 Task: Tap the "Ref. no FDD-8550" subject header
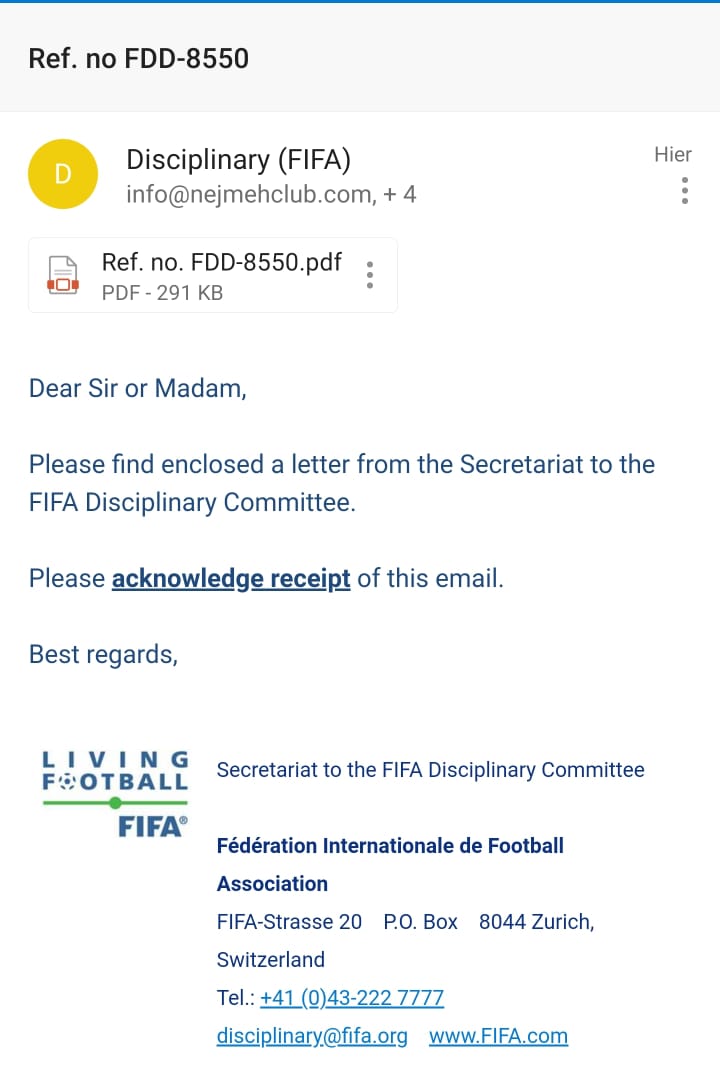(x=138, y=58)
